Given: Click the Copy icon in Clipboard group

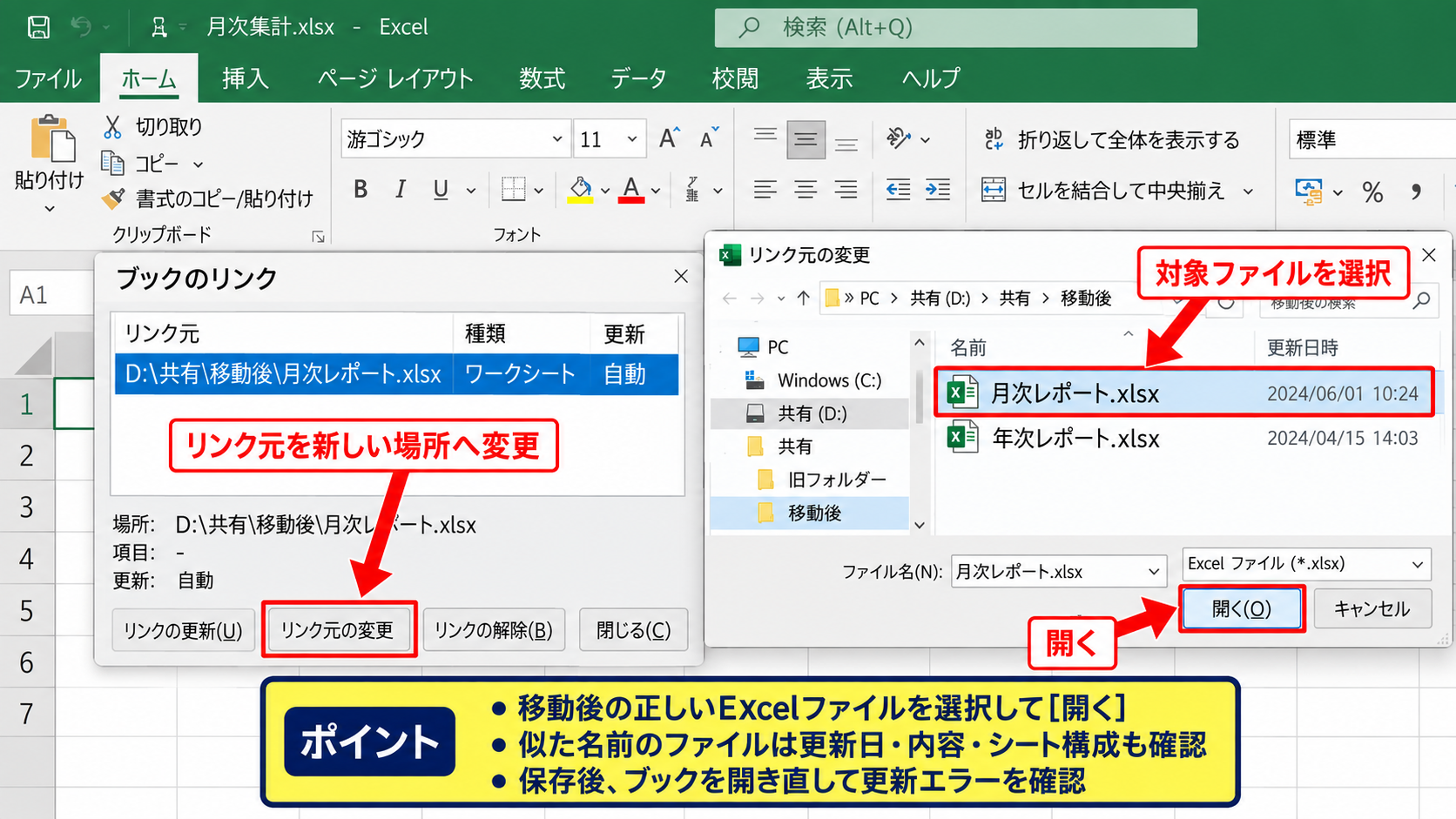Looking at the screenshot, I should [112, 163].
